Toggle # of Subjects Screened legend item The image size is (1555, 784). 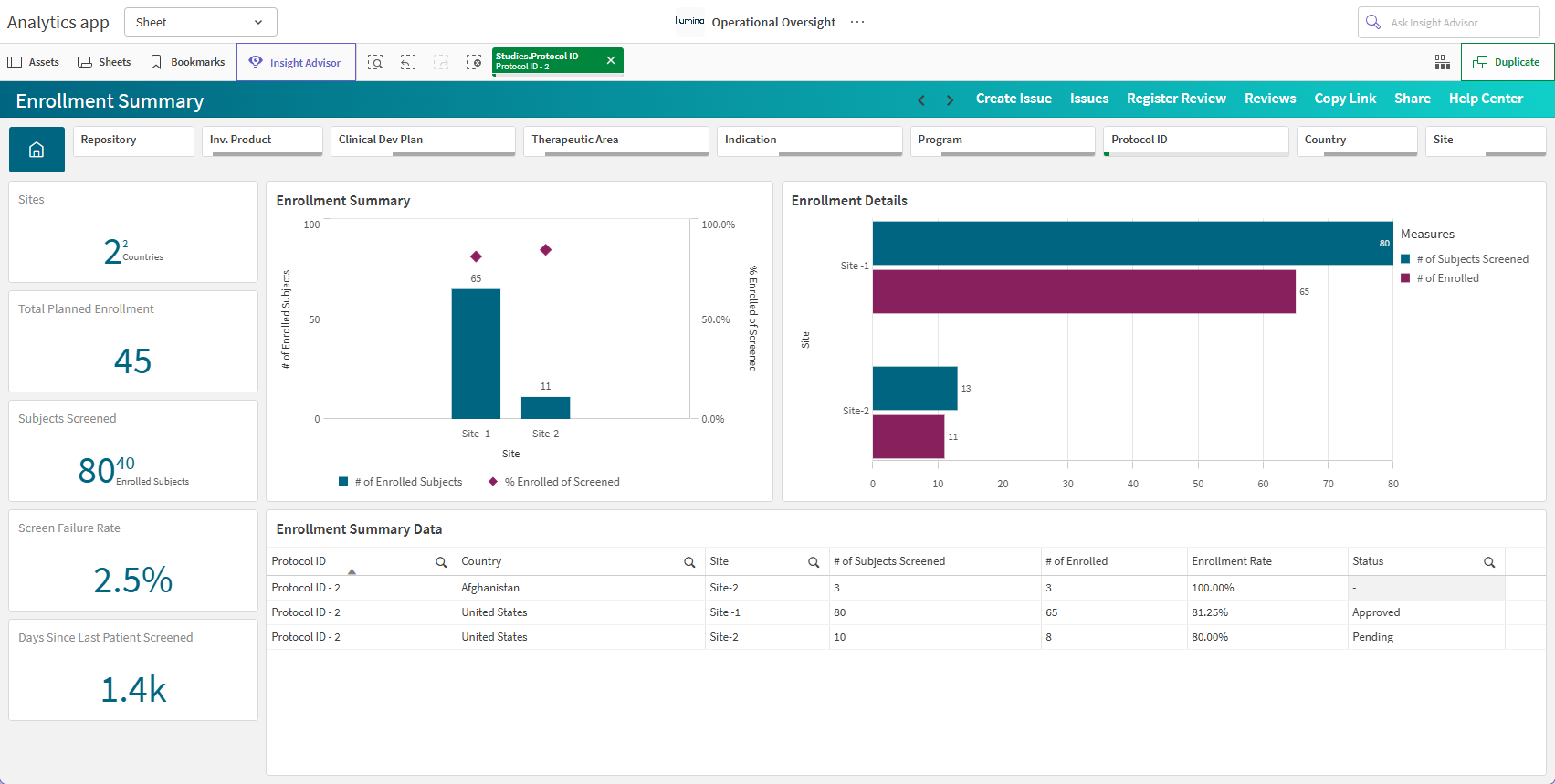click(x=1465, y=259)
